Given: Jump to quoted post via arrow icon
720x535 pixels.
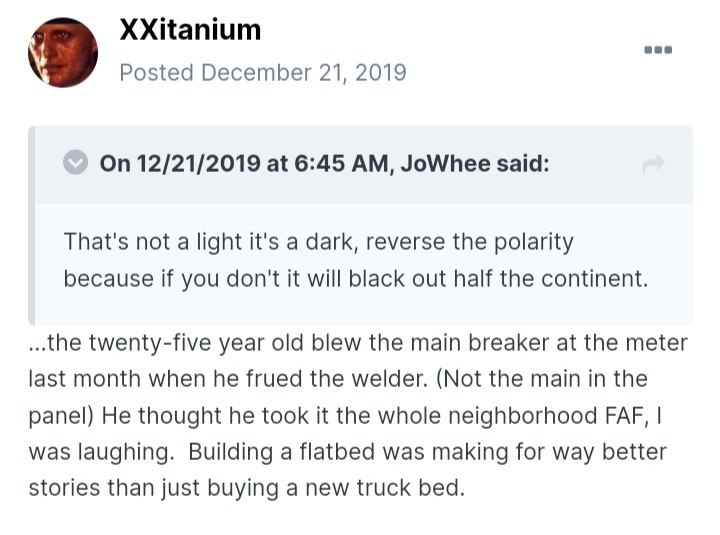Looking at the screenshot, I should point(653,164).
